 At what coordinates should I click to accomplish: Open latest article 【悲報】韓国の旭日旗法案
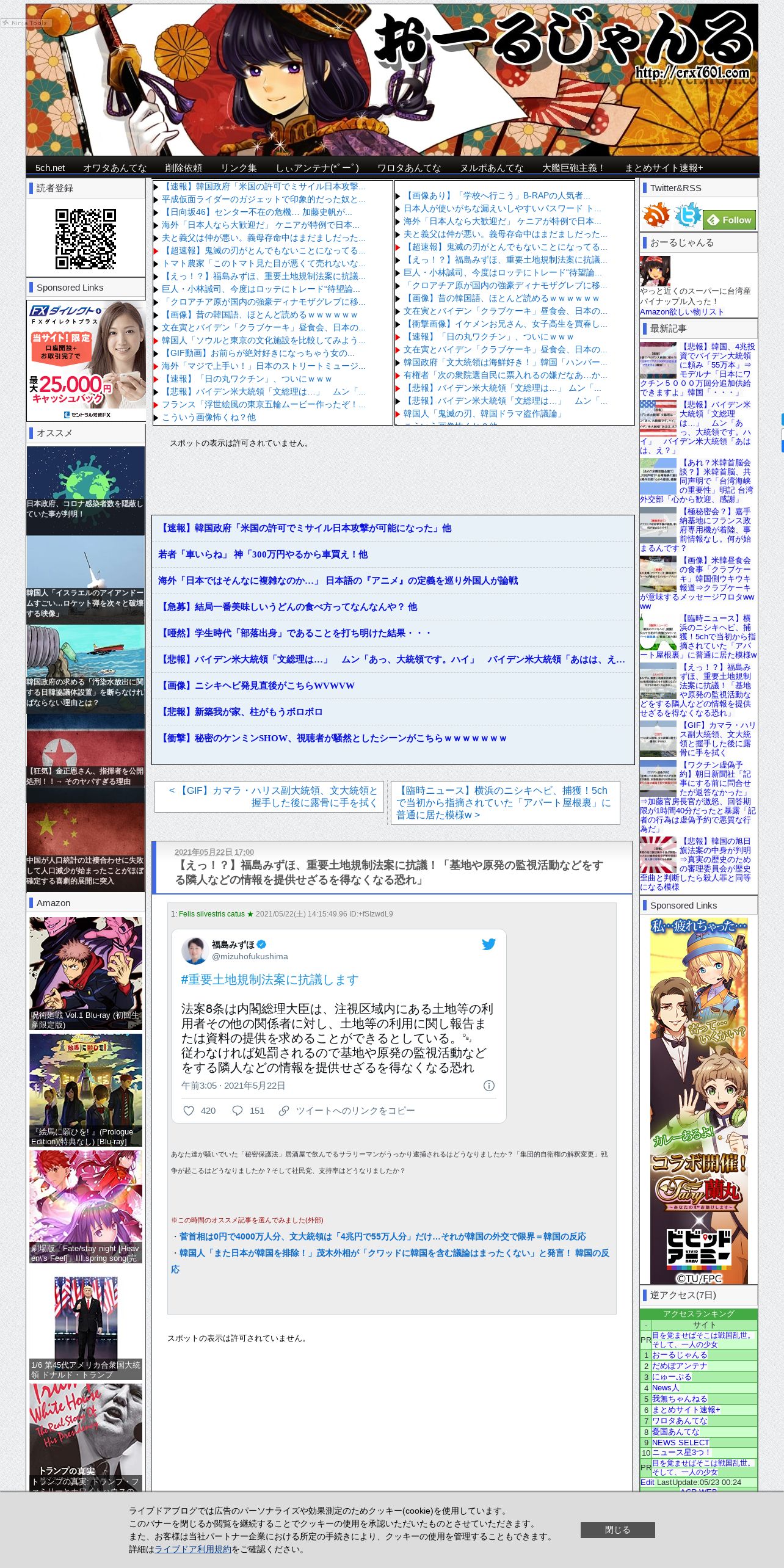(697, 863)
